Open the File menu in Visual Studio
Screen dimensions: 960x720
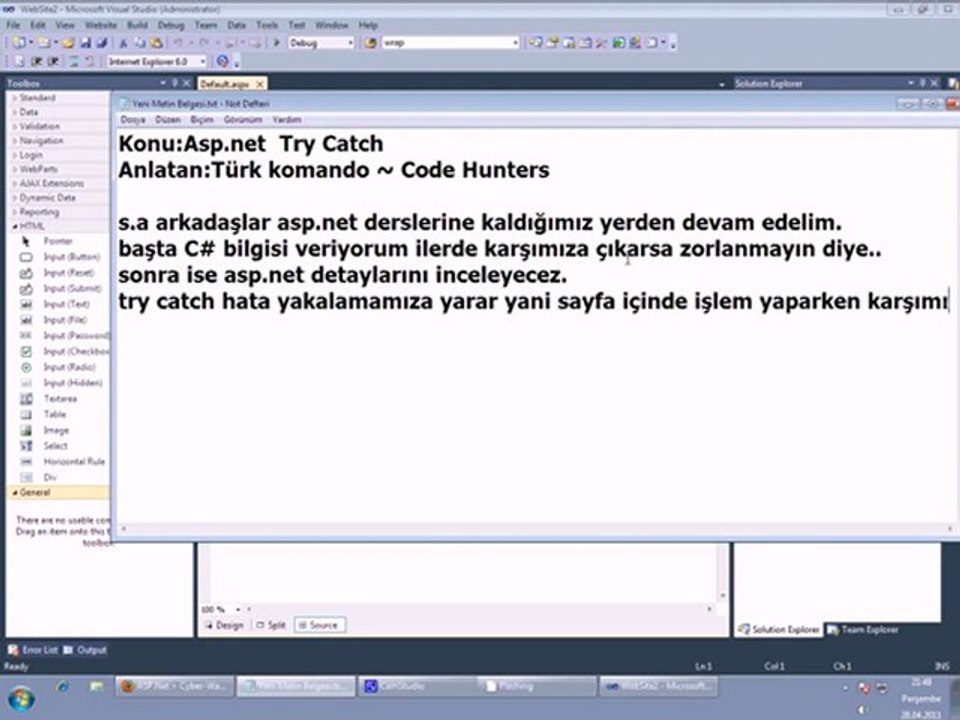pyautogui.click(x=13, y=25)
